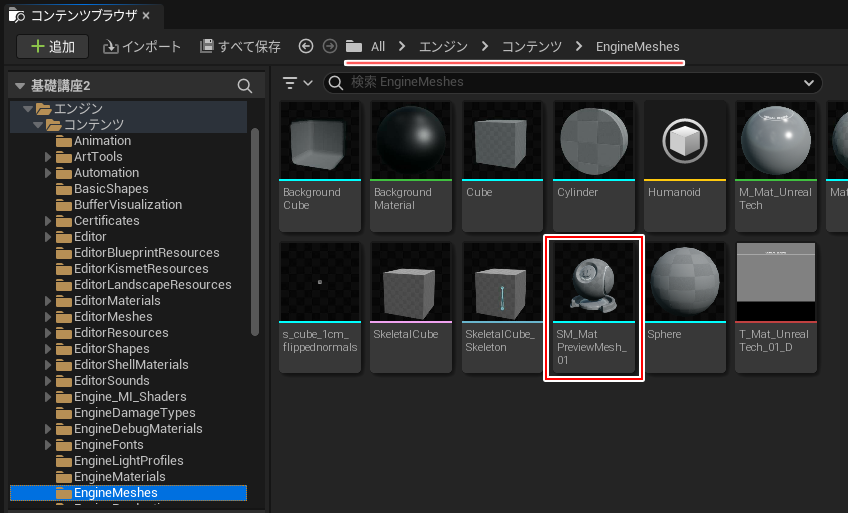Viewport: 848px width, 513px height.
Task: Open the filter settings icon menu
Action: click(x=297, y=83)
